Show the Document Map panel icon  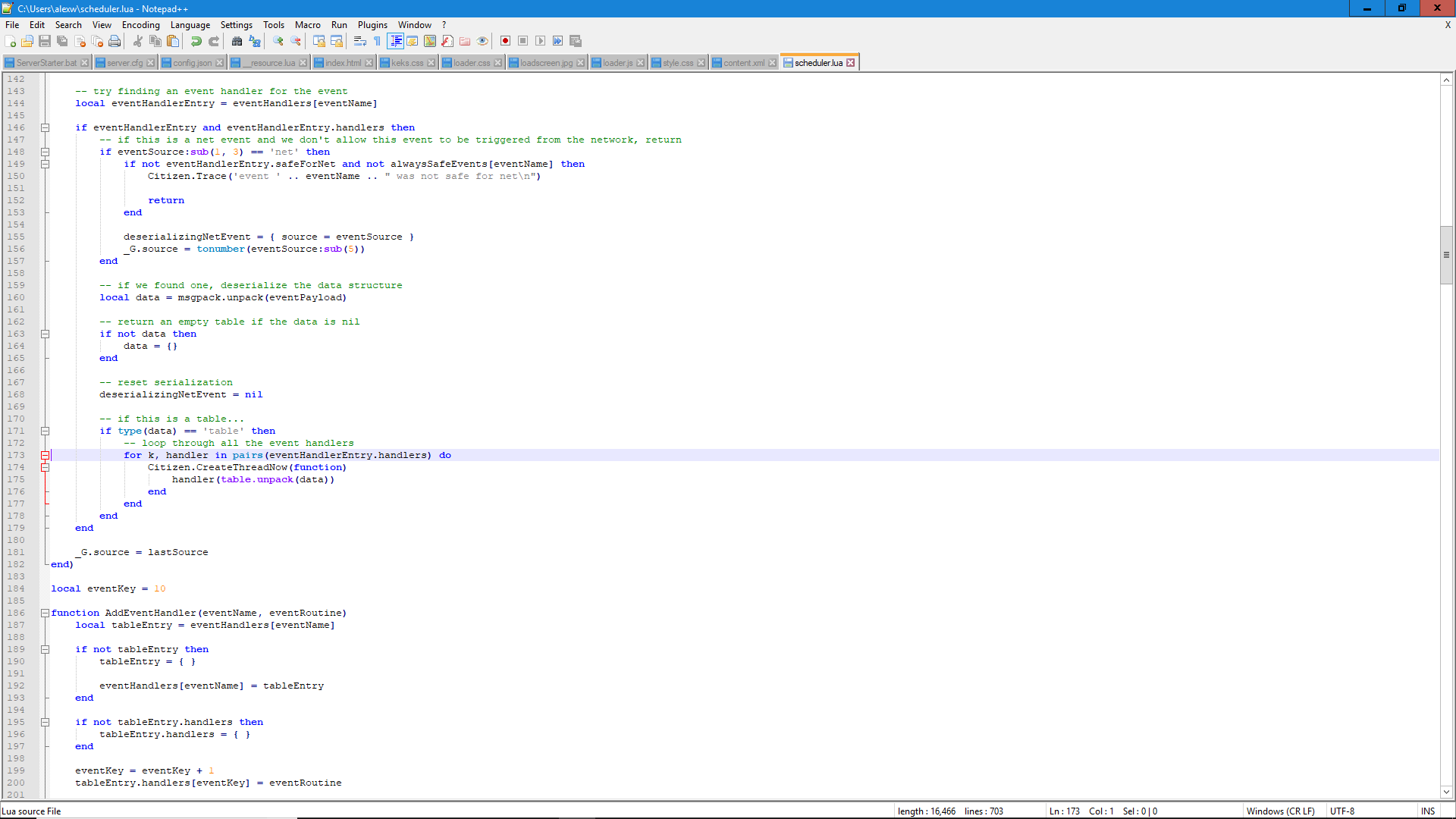coord(430,41)
